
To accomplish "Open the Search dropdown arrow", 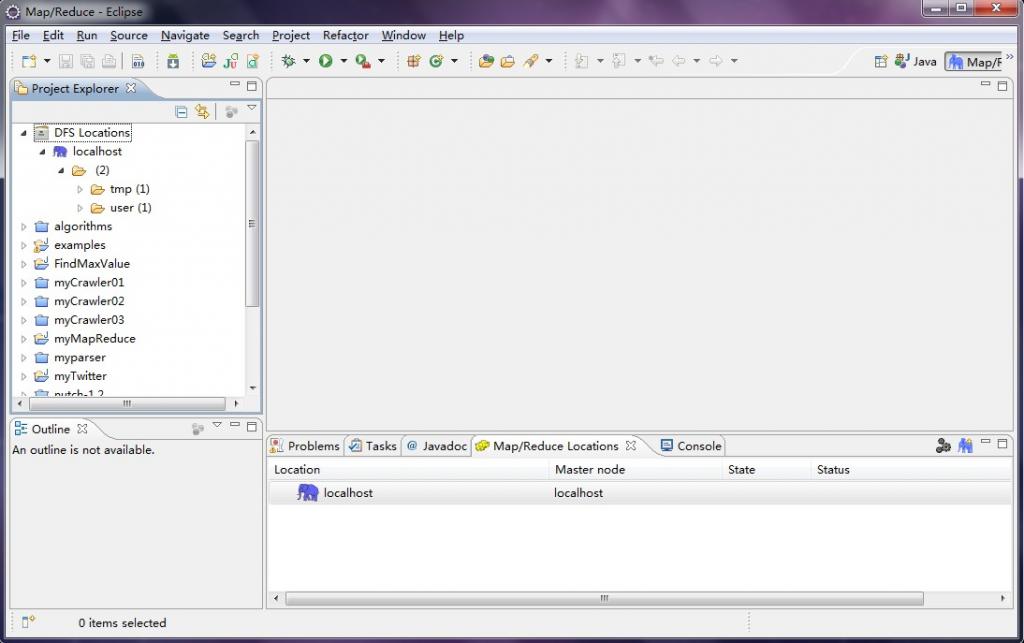I will [549, 61].
